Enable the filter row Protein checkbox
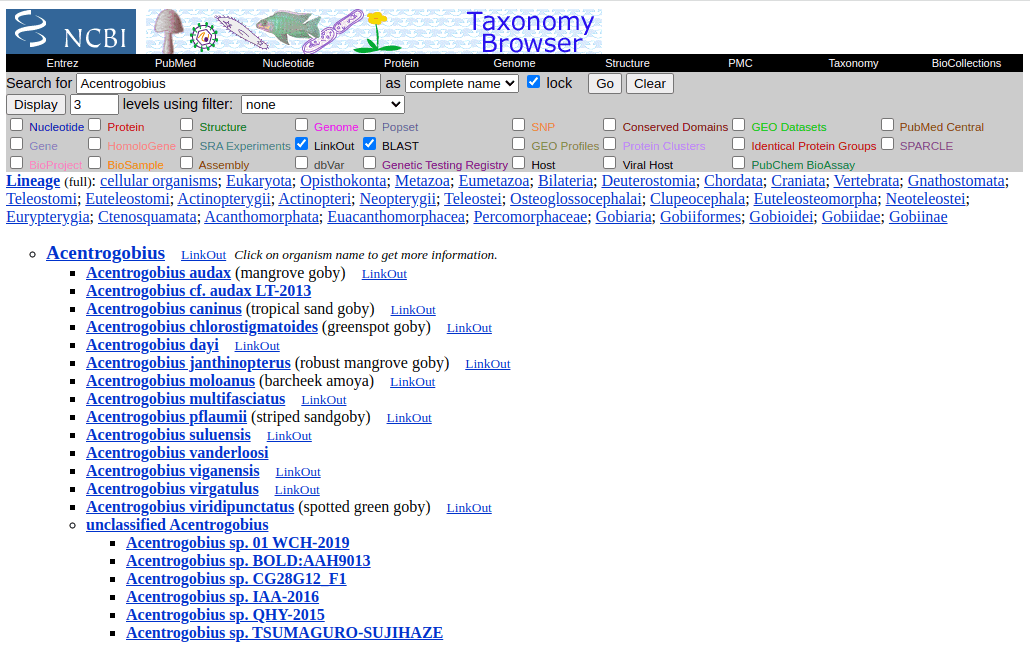Viewport: 1030px width, 658px height. click(95, 125)
